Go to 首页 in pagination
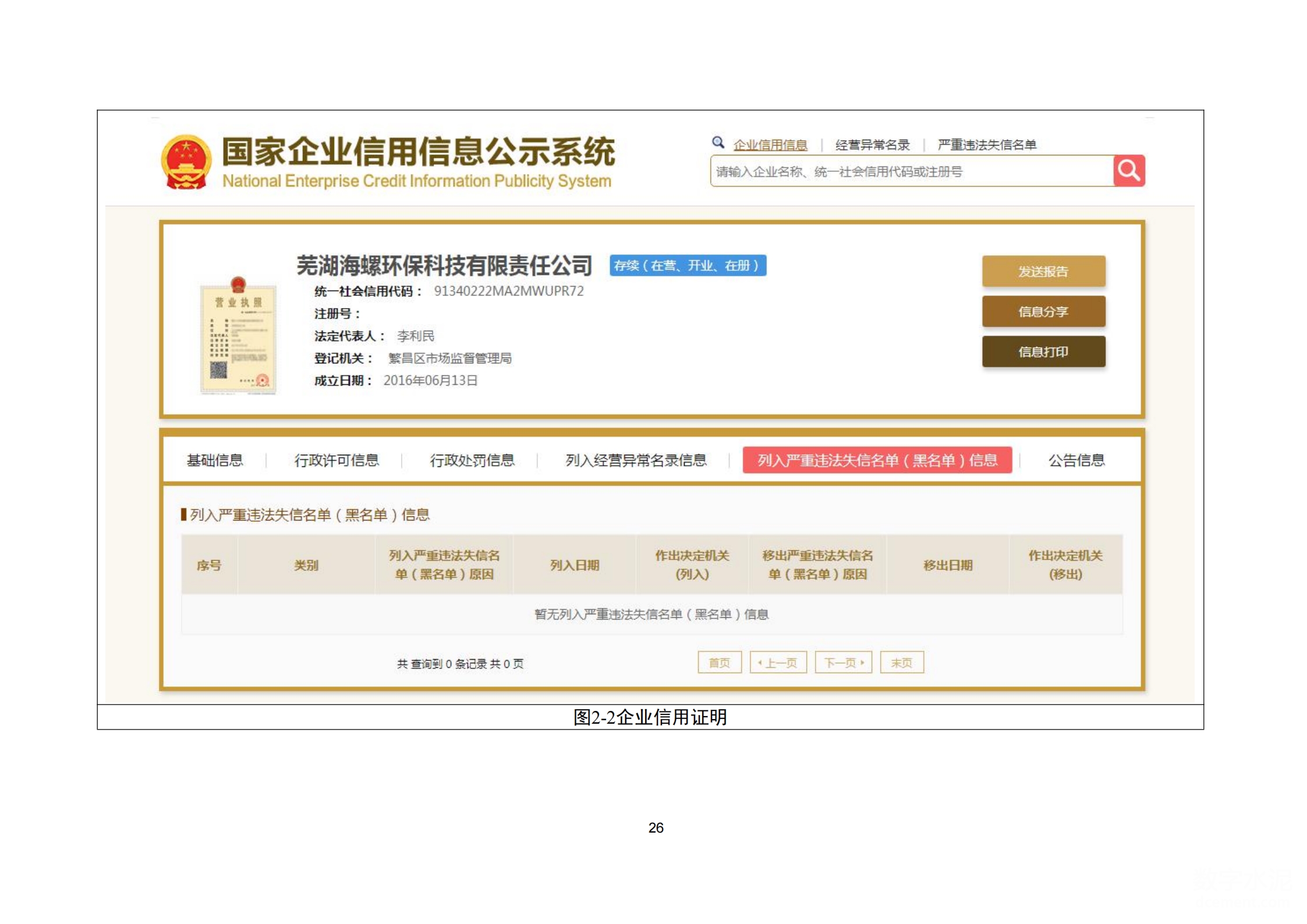Screen dimensions: 1307x924 [719, 663]
